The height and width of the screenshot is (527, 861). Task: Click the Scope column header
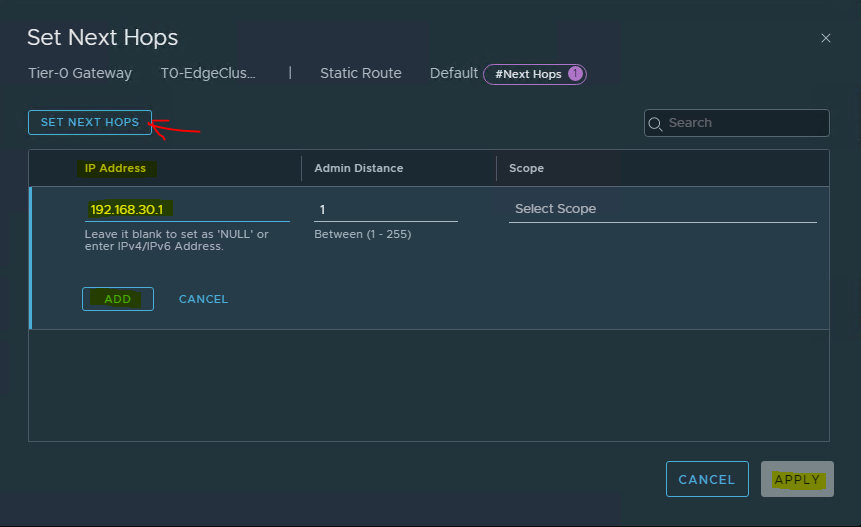(x=526, y=168)
